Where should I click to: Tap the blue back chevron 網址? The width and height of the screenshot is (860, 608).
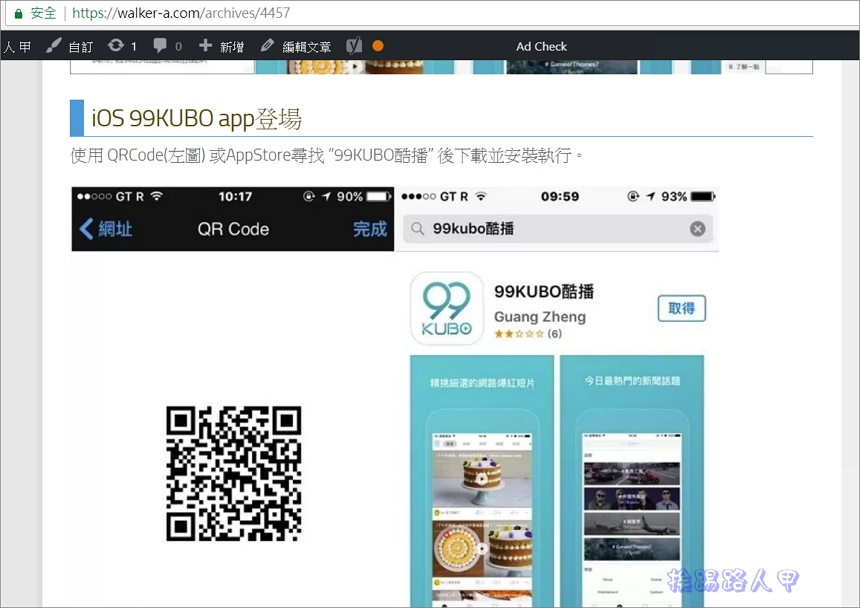(x=106, y=229)
